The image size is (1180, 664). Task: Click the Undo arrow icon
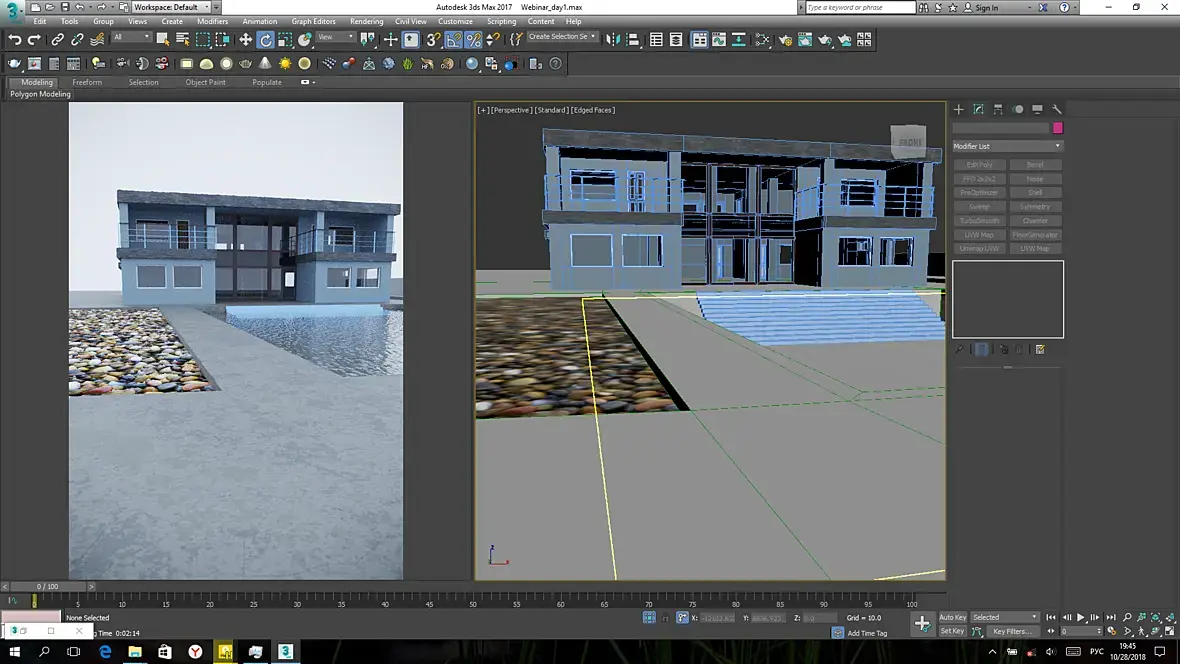[15, 40]
